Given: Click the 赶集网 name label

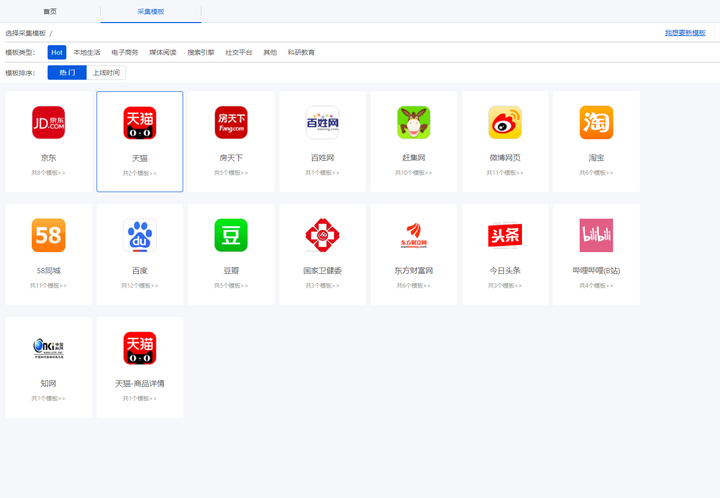Looking at the screenshot, I should [414, 158].
